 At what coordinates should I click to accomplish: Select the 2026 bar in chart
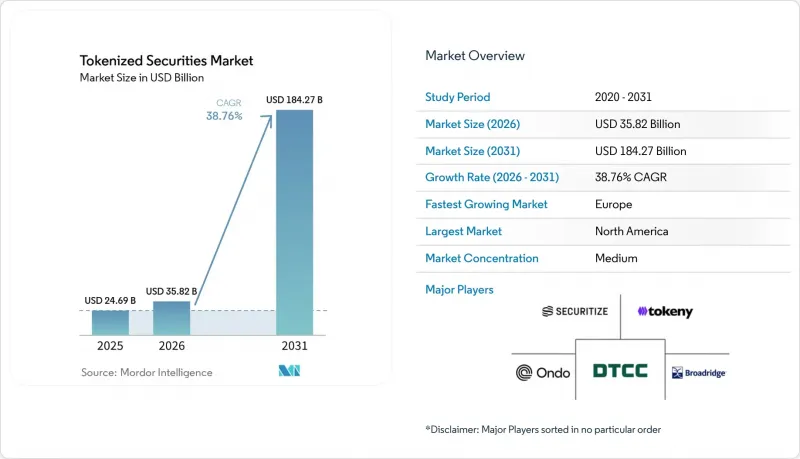pyautogui.click(x=171, y=318)
